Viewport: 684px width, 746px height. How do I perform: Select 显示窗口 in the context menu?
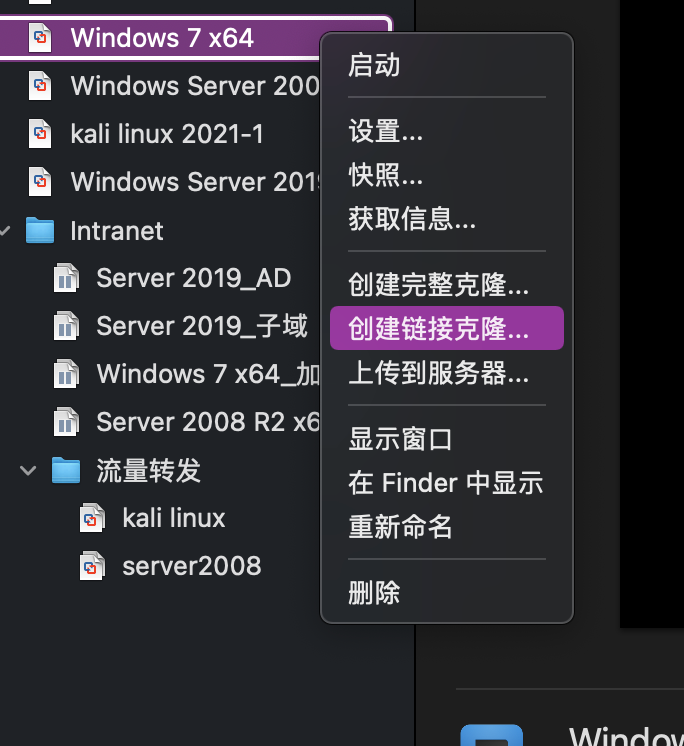(x=447, y=438)
